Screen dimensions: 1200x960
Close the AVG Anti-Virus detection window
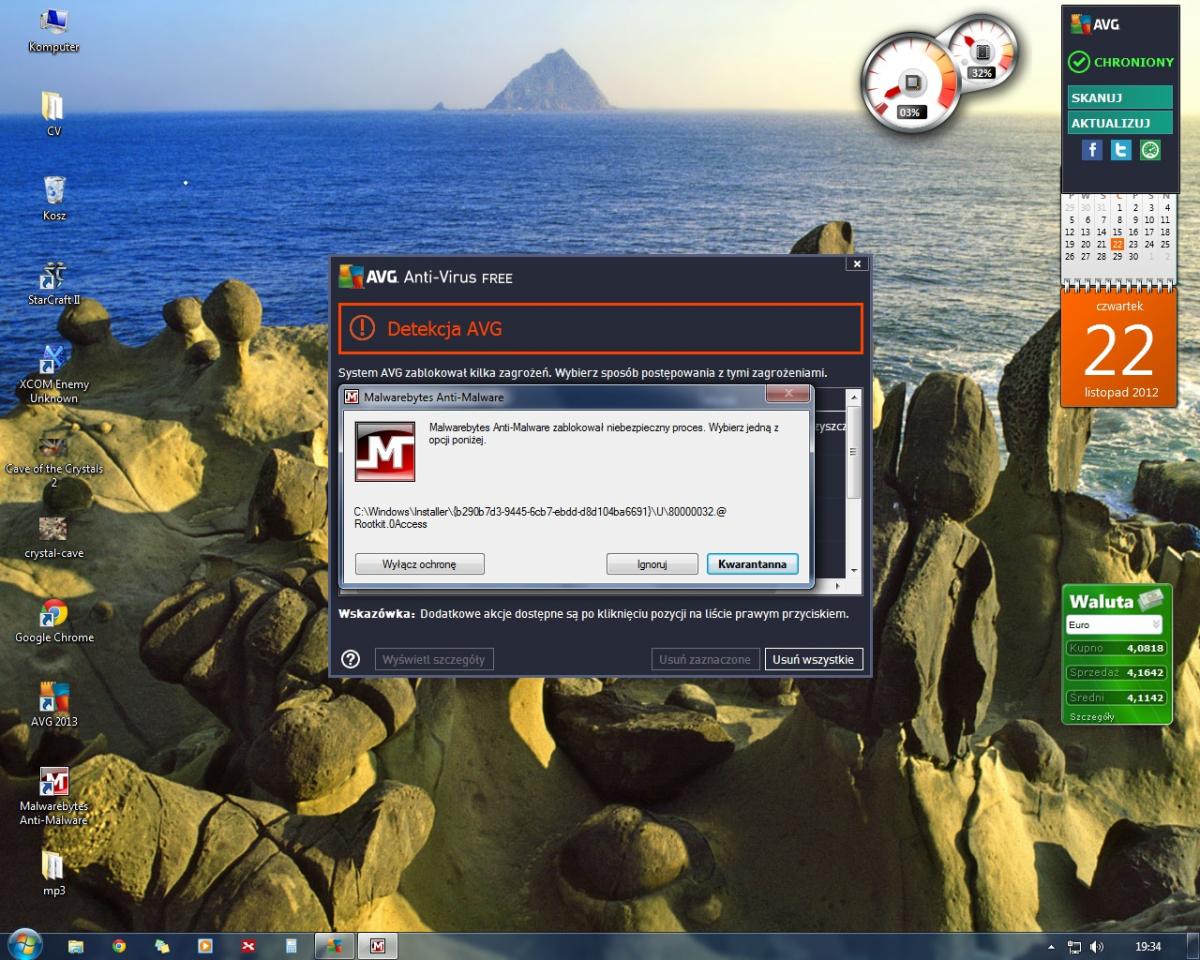(856, 264)
